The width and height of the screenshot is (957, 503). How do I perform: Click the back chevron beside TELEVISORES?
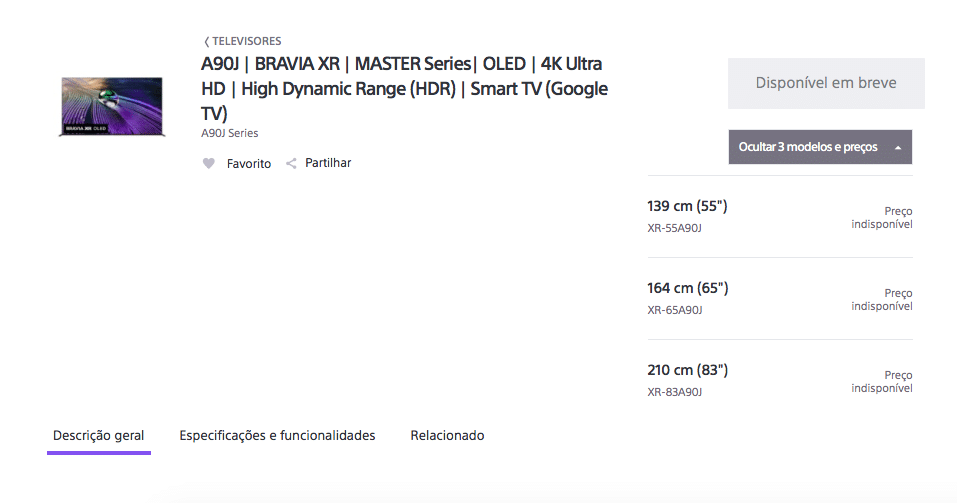point(206,42)
